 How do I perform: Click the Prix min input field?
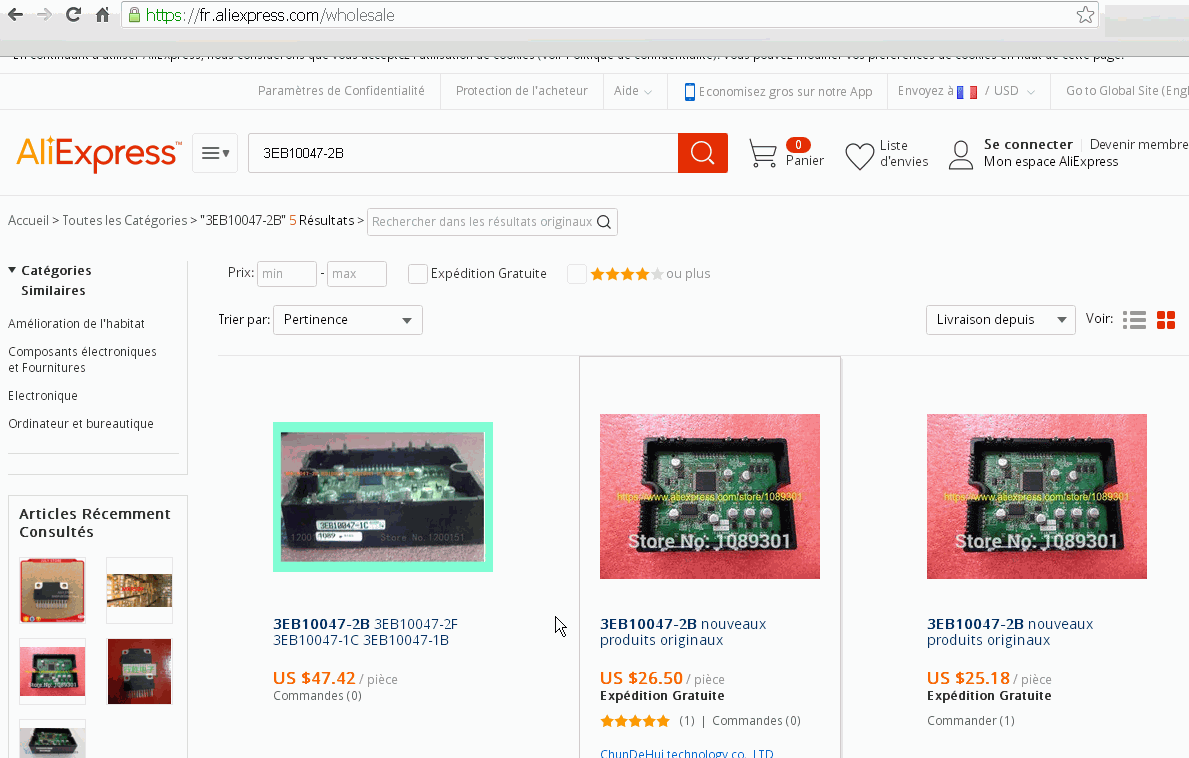[x=287, y=274]
